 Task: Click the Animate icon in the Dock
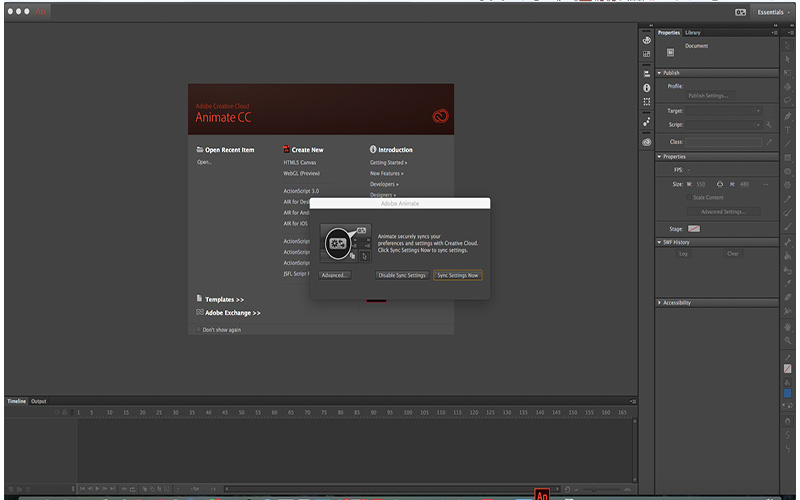[542, 494]
